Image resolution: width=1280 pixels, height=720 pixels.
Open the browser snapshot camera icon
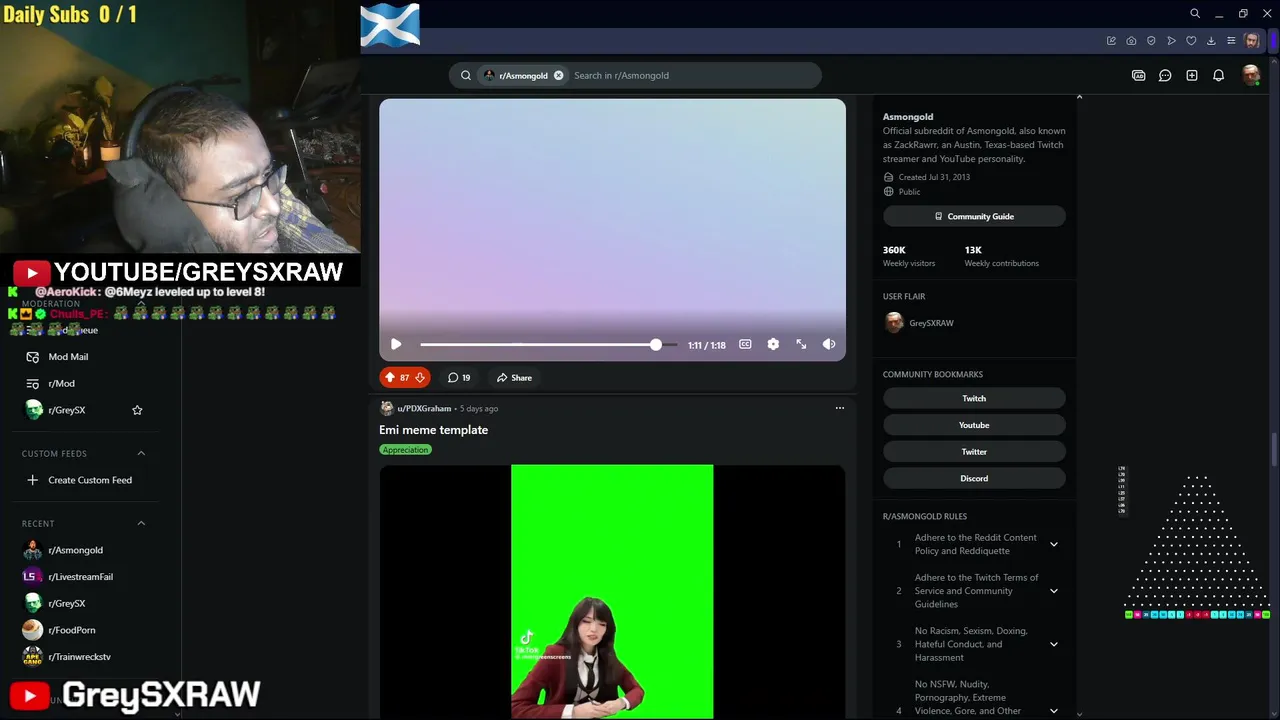point(1131,41)
